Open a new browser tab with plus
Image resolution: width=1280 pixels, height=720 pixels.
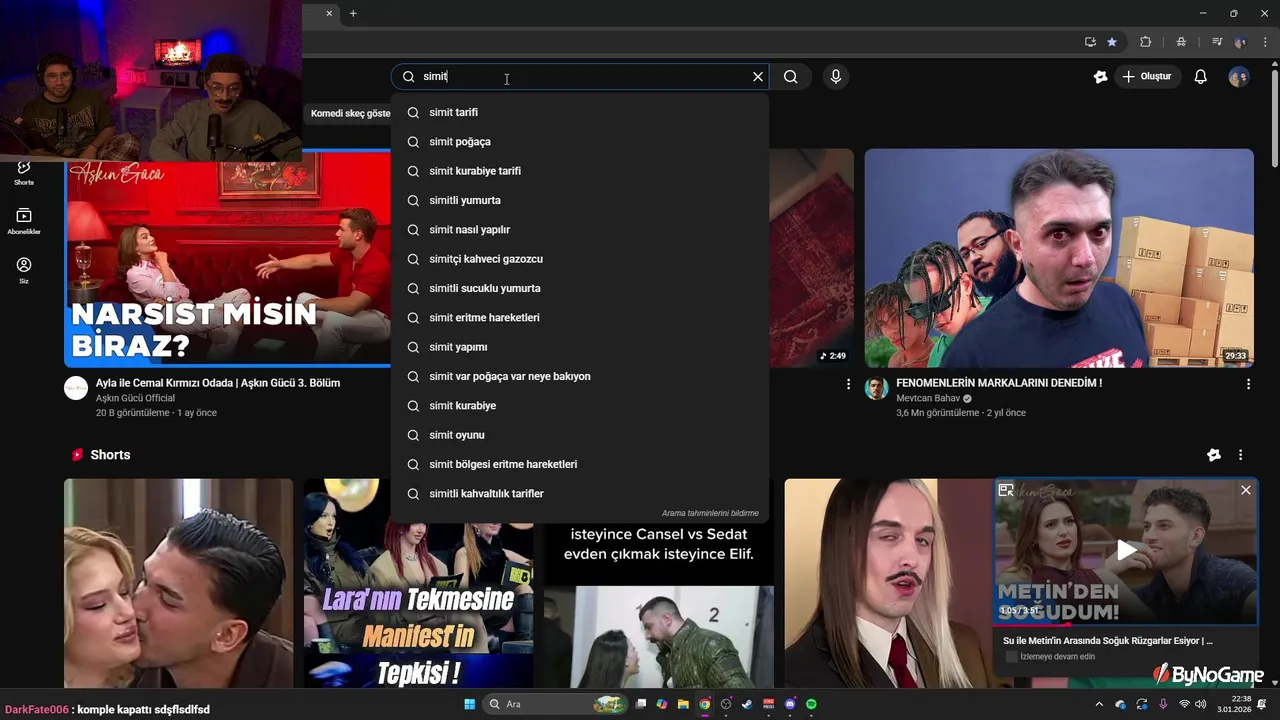click(x=353, y=13)
